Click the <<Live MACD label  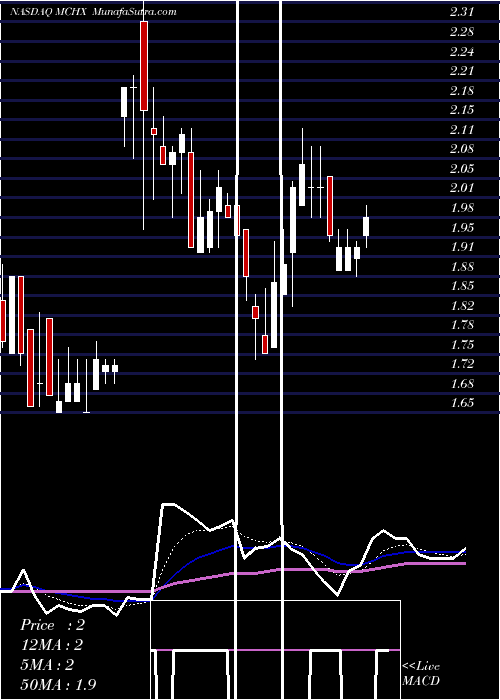click(421, 673)
